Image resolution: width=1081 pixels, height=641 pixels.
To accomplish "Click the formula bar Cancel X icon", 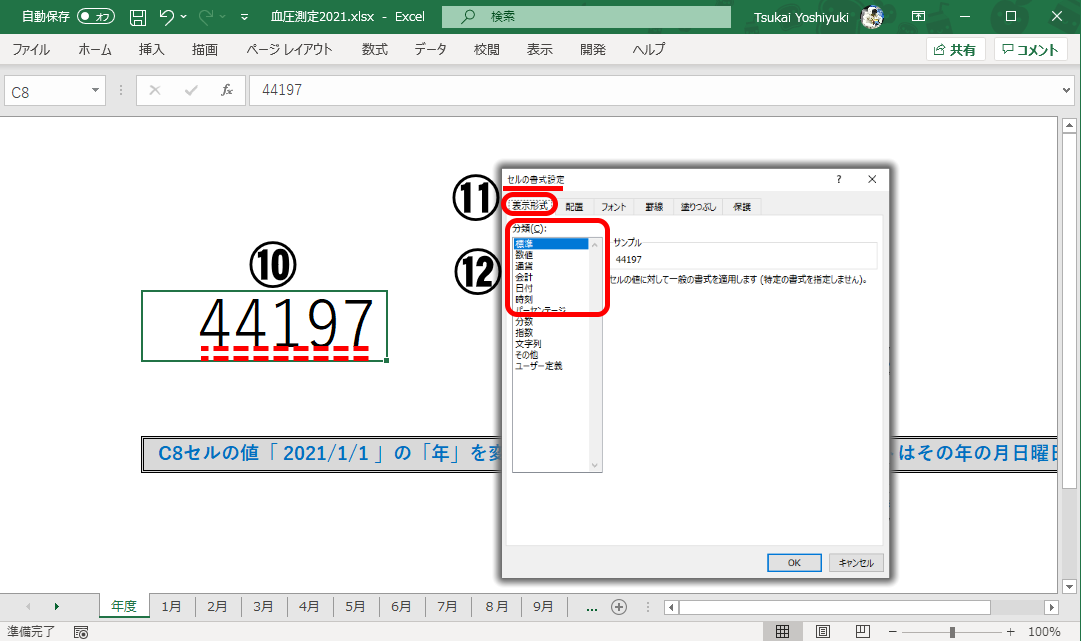I will pyautogui.click(x=155, y=90).
